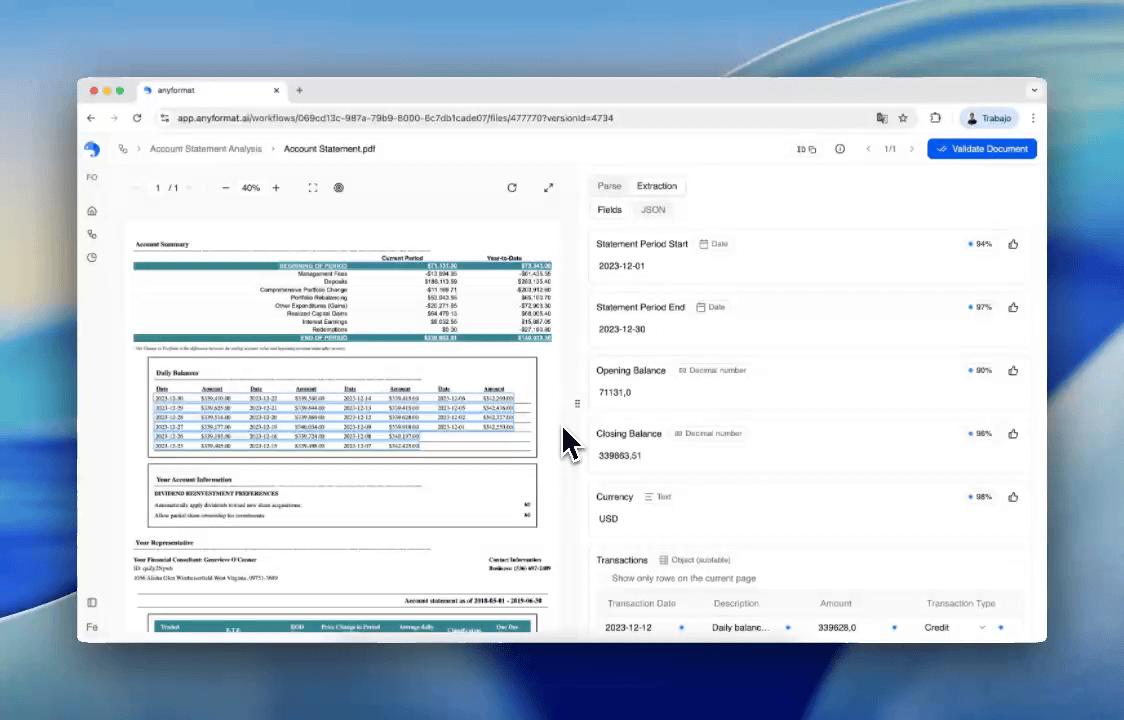
Task: Close the anyformat browser tab
Action: [x=276, y=90]
